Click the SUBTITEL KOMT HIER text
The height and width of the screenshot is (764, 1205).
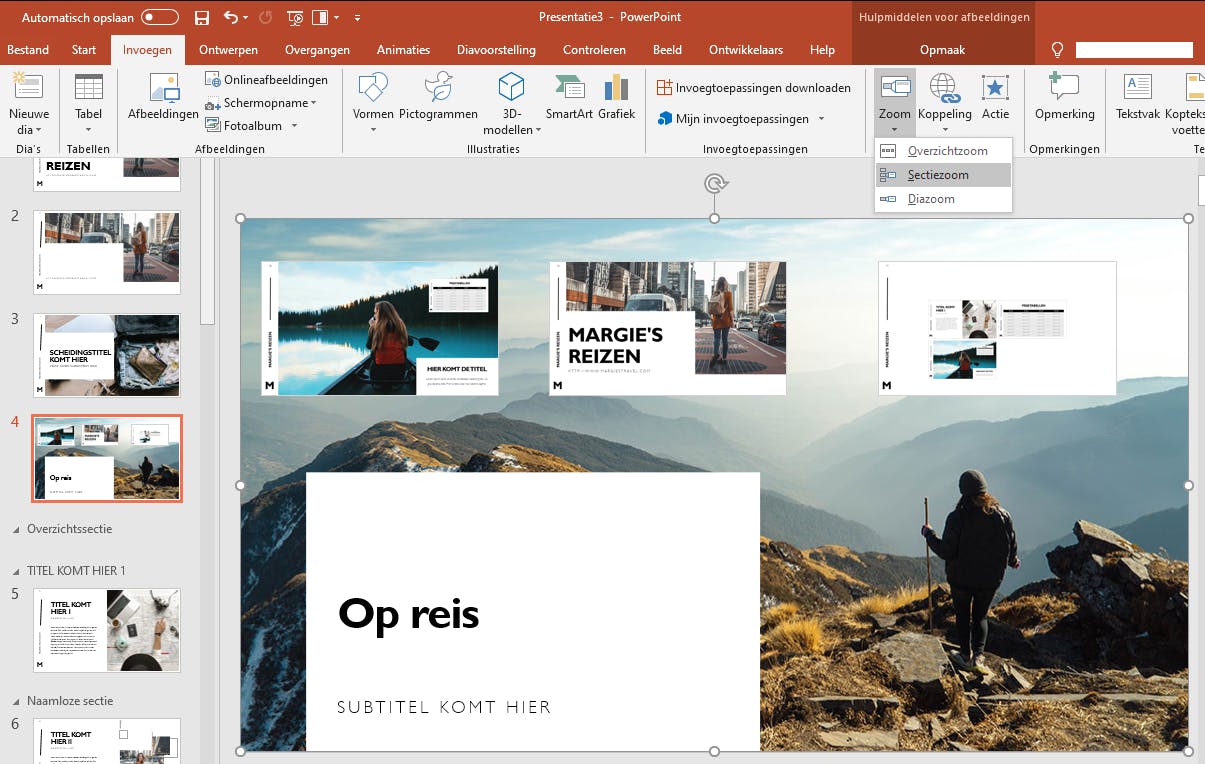(444, 707)
